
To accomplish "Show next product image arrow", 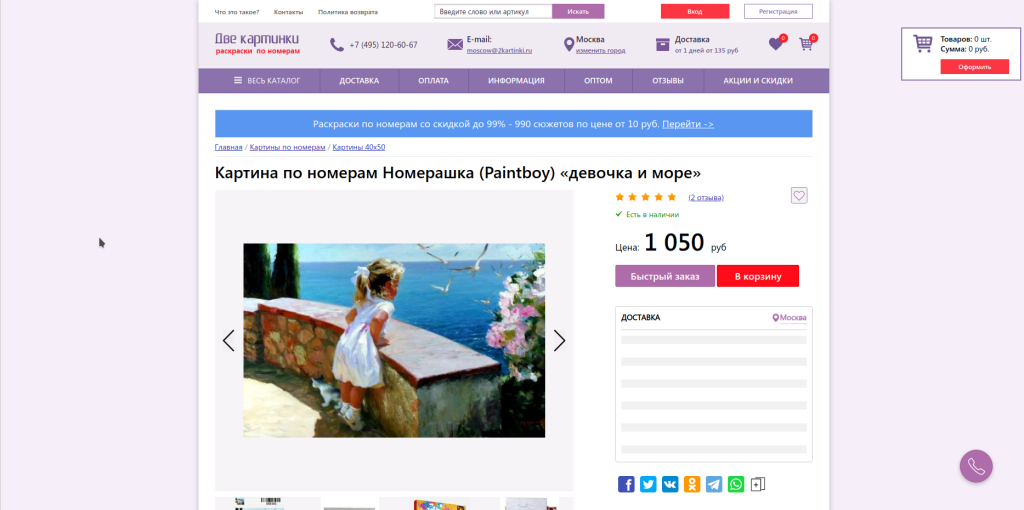I will coord(559,340).
